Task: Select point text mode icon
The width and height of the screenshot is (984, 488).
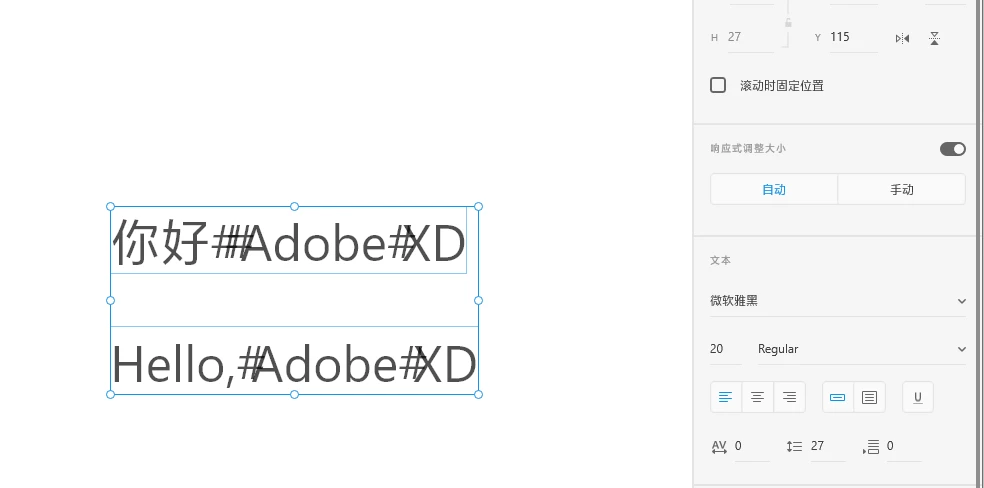Action: pos(838,397)
